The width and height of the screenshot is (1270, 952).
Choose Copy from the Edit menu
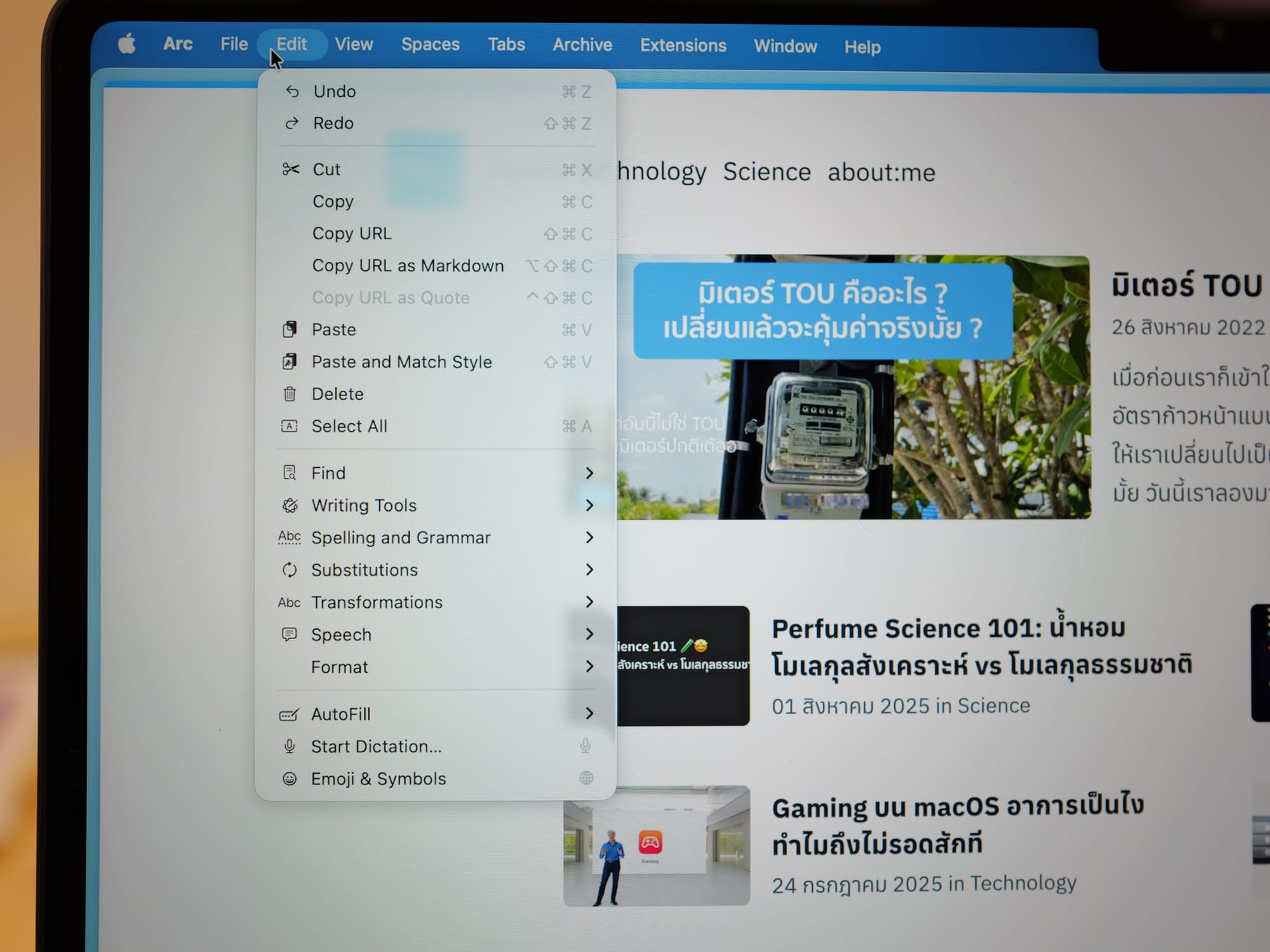pyautogui.click(x=436, y=202)
